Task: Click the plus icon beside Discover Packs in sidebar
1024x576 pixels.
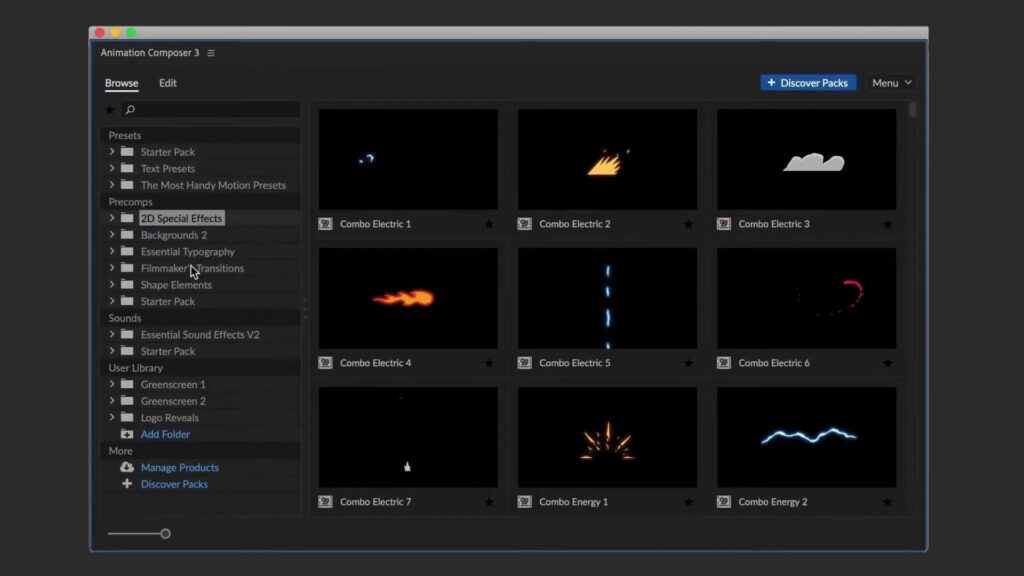Action: click(129, 484)
